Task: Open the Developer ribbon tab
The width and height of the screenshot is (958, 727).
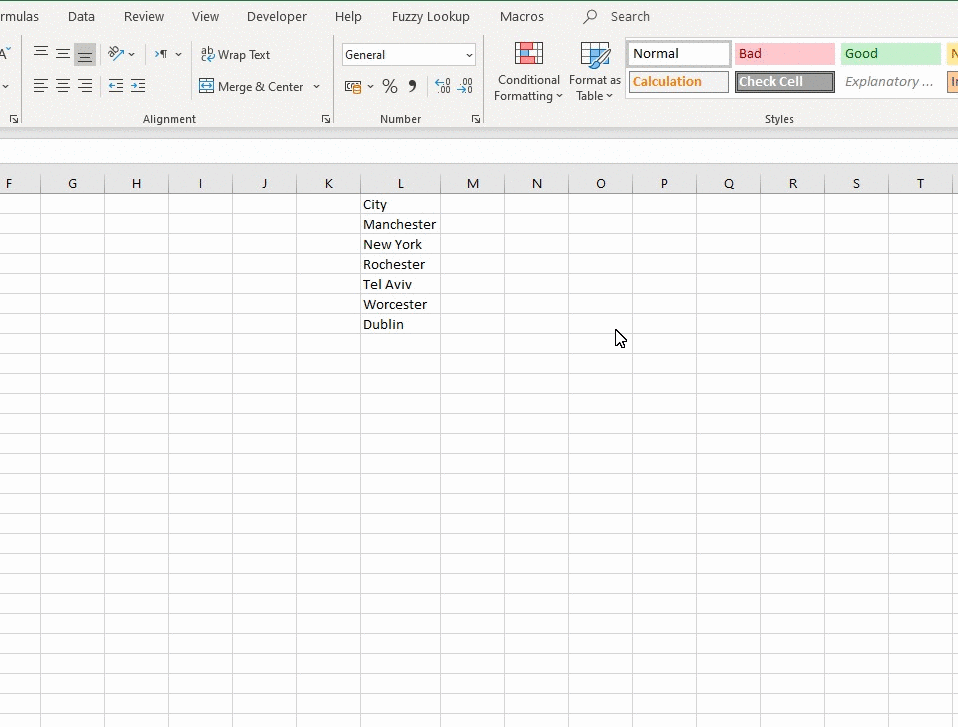Action: click(x=277, y=17)
